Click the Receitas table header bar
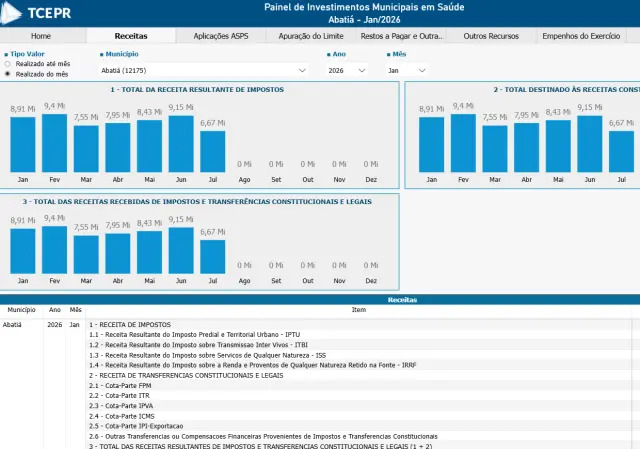640x449 pixels. 320,300
